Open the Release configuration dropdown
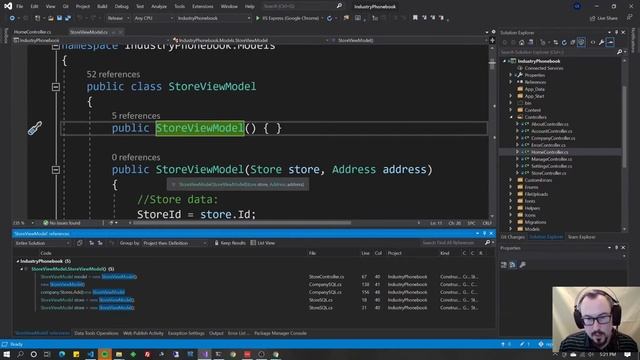The width and height of the screenshot is (640, 360). click(x=118, y=18)
